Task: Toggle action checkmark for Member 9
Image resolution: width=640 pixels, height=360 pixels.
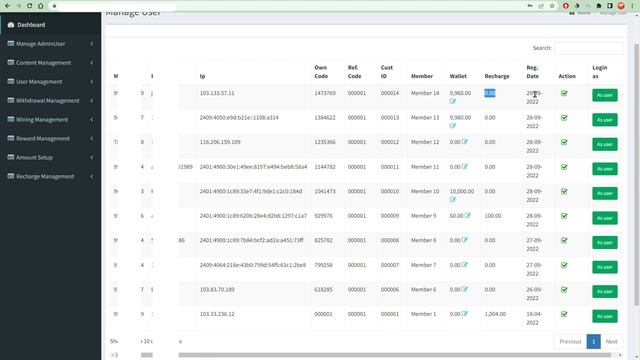Action: pos(564,216)
